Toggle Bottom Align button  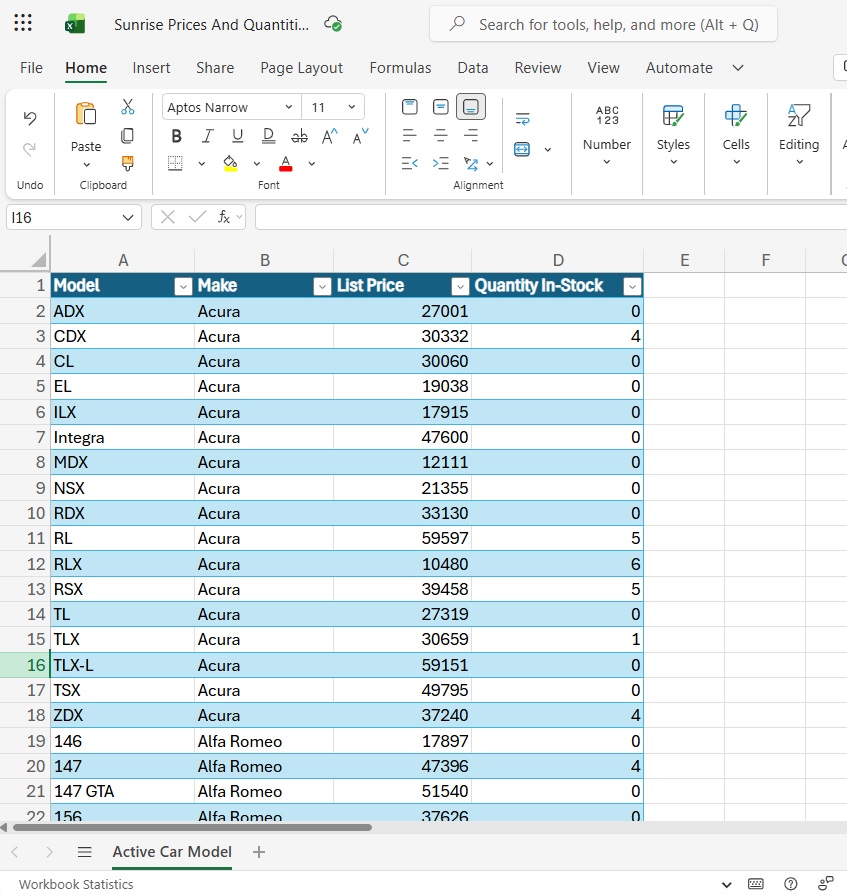pos(471,107)
